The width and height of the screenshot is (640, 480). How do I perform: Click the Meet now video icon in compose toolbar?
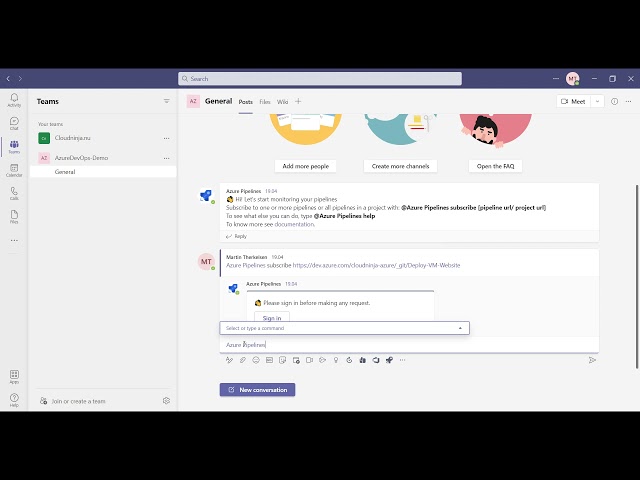[x=309, y=360]
